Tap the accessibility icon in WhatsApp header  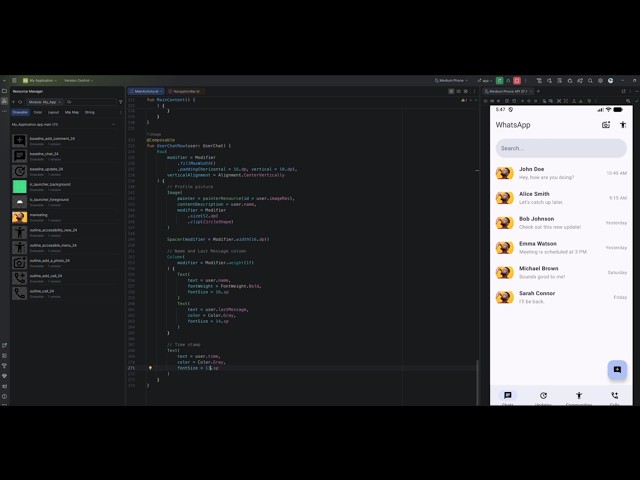click(622, 125)
